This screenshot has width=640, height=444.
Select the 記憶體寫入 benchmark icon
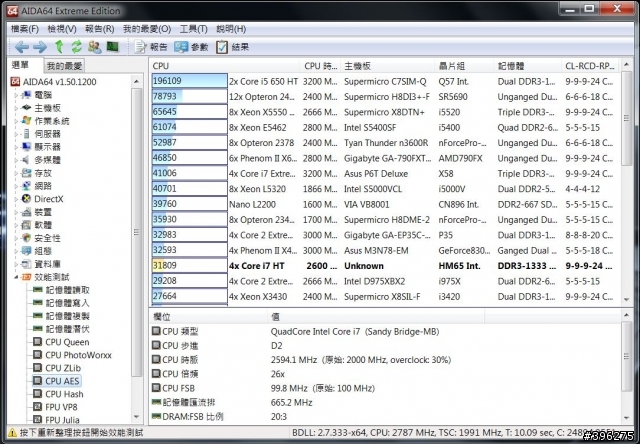(x=38, y=303)
